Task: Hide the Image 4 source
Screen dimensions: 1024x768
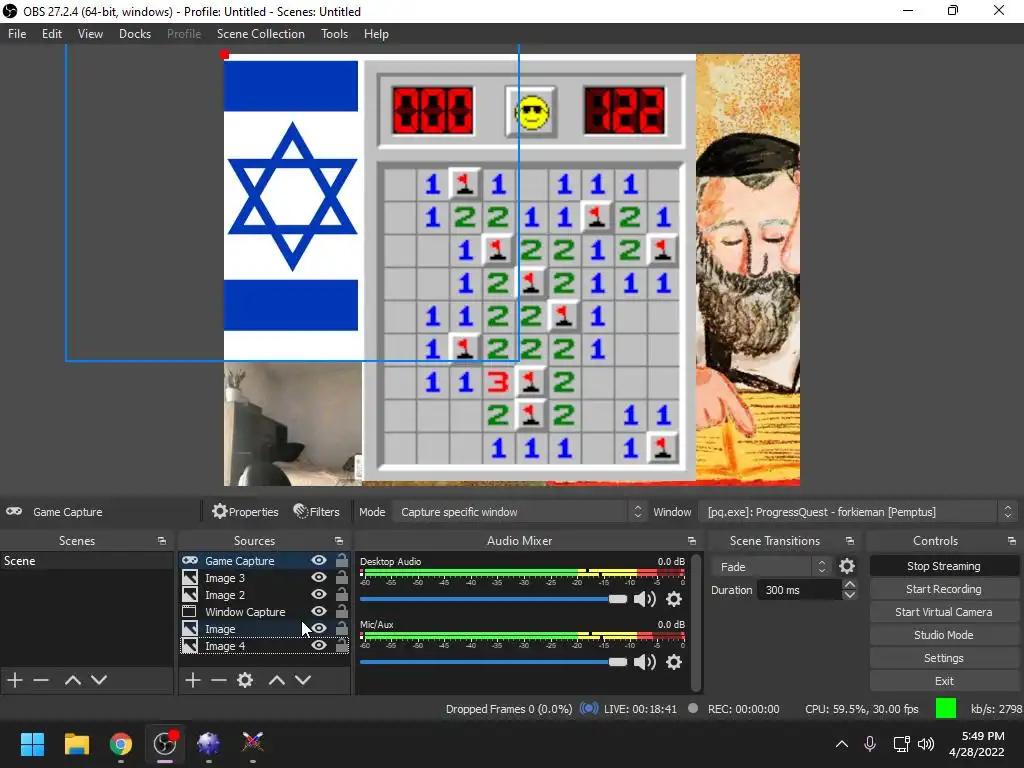Action: 319,645
